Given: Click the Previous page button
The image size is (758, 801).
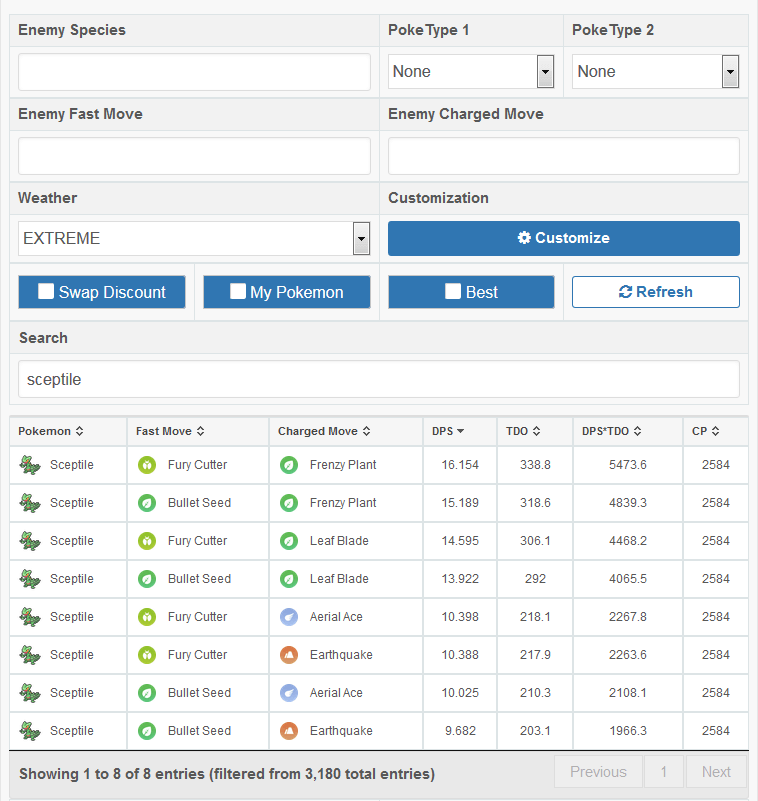Looking at the screenshot, I should pyautogui.click(x=598, y=772).
